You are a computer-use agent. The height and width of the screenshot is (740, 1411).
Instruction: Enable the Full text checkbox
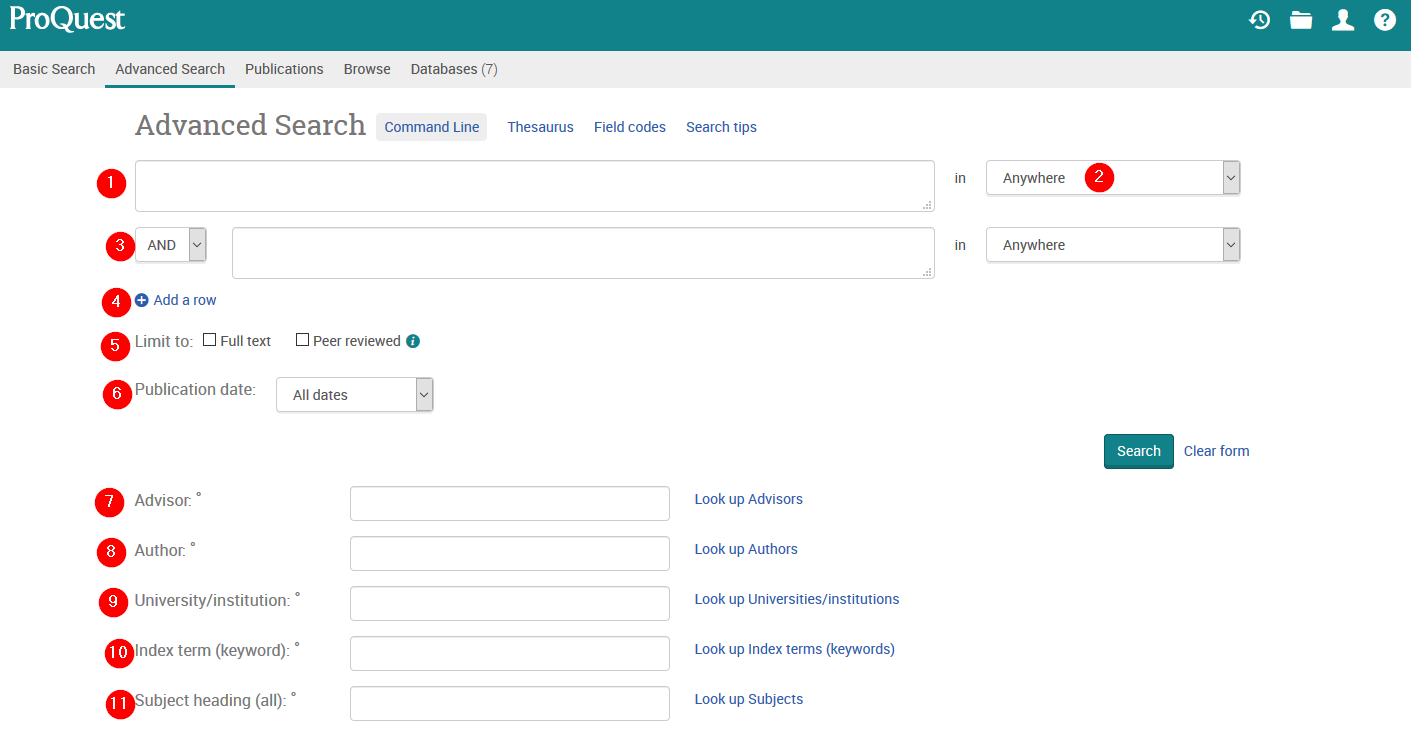[210, 340]
